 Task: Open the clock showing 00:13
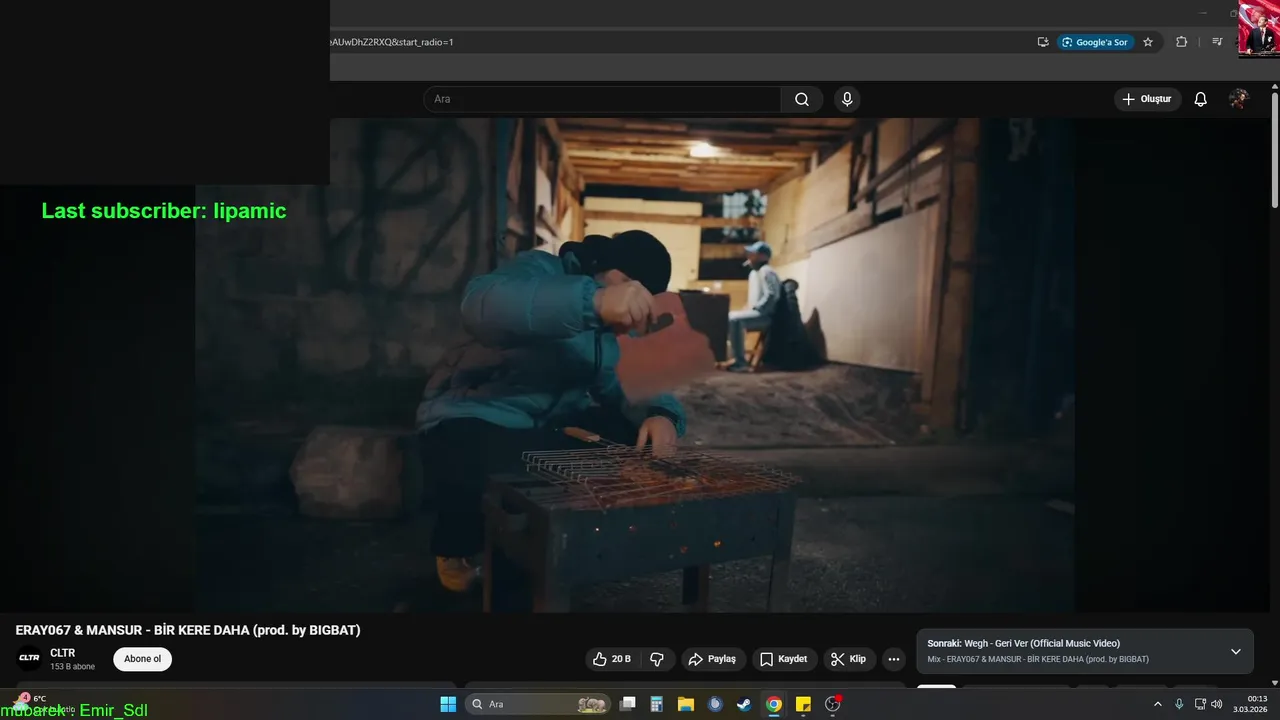[x=1250, y=704]
